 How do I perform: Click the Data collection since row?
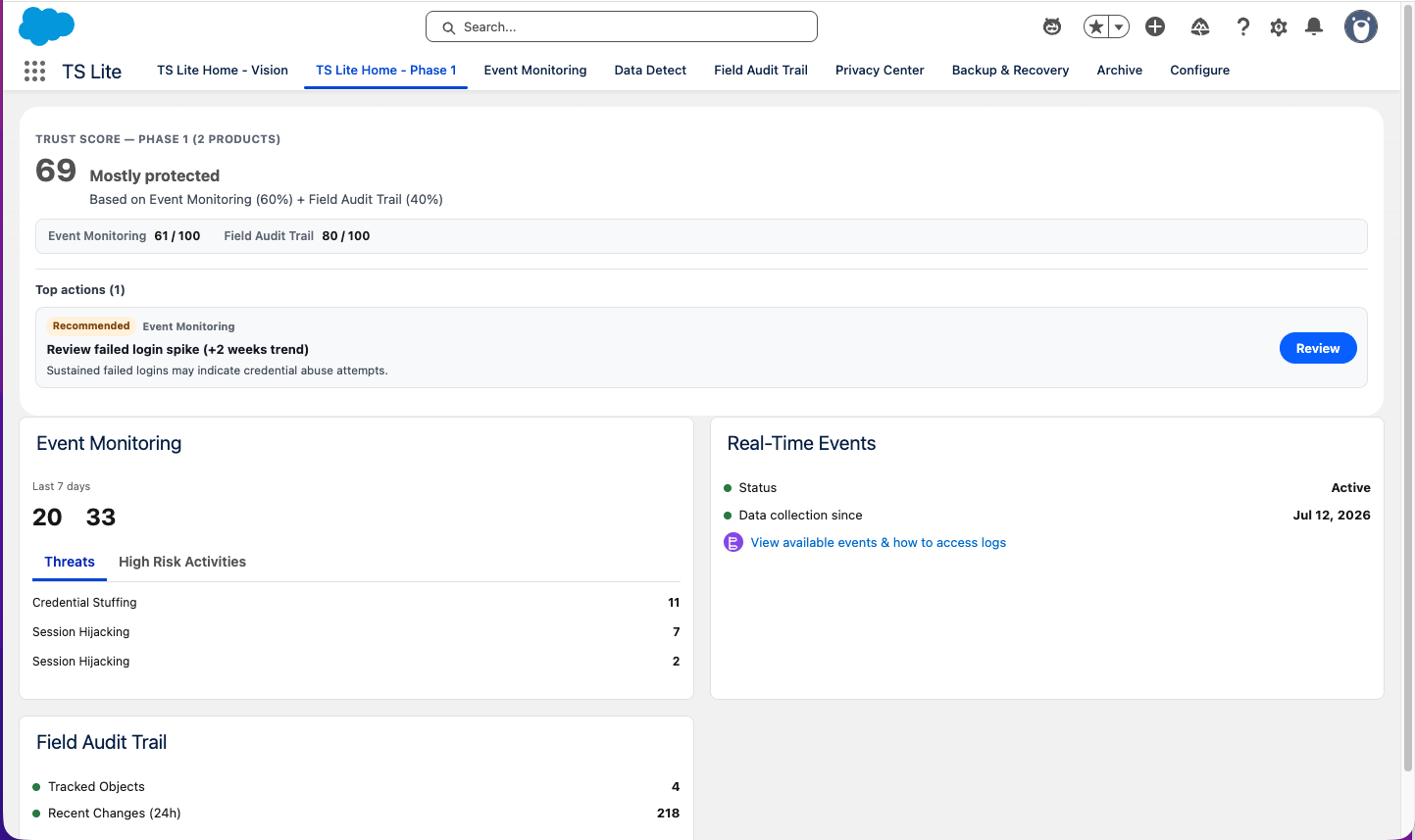point(1047,516)
